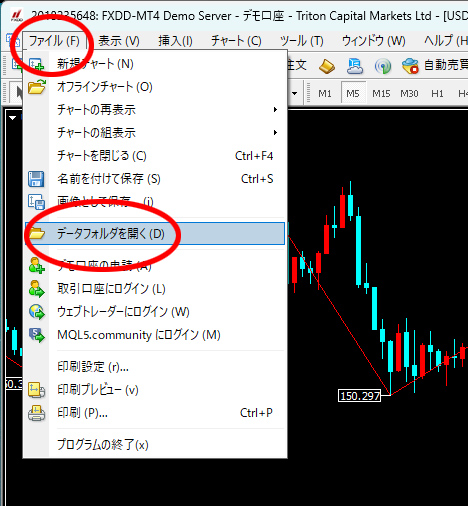Click the Web Trader login globe icon
The image size is (468, 506).
pos(37,312)
